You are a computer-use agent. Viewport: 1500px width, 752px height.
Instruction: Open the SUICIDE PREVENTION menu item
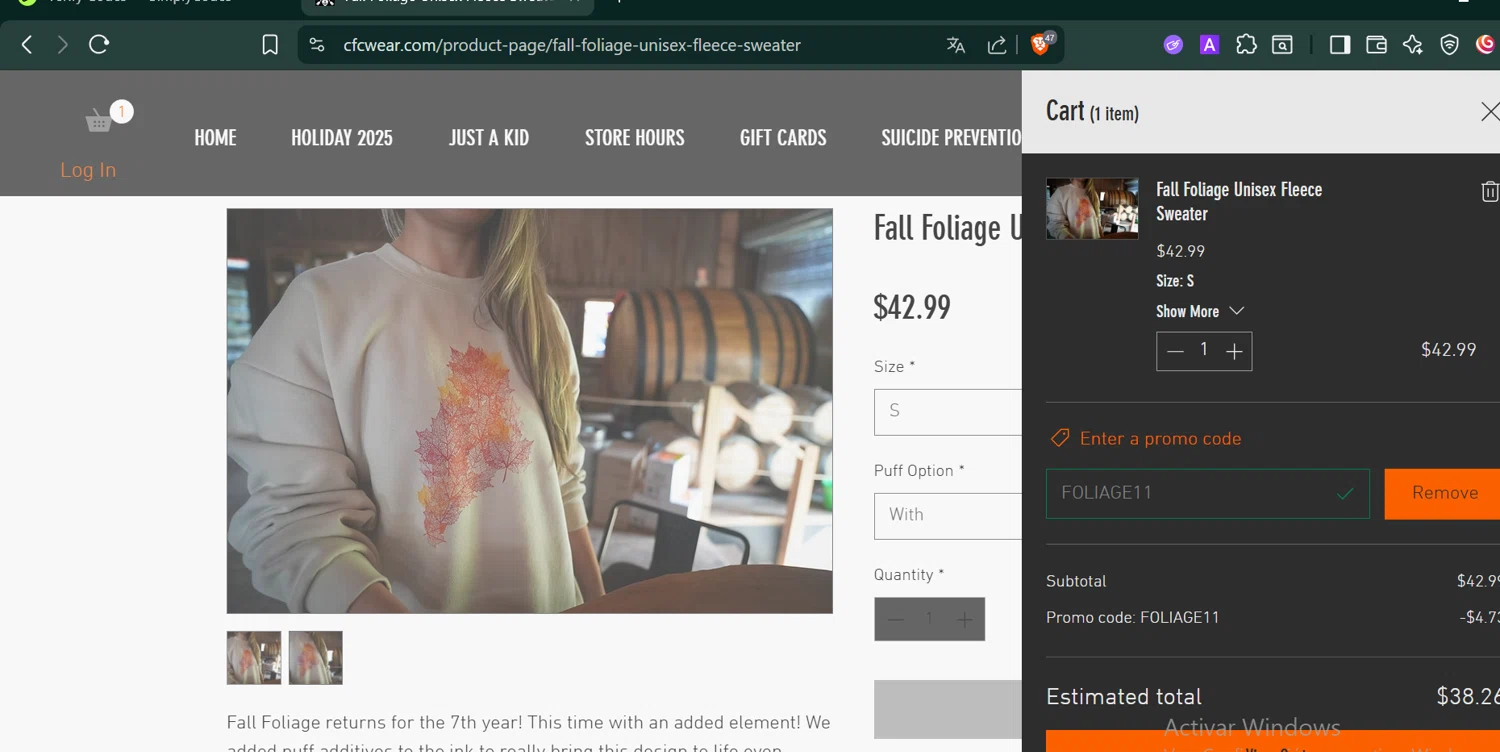coord(951,138)
